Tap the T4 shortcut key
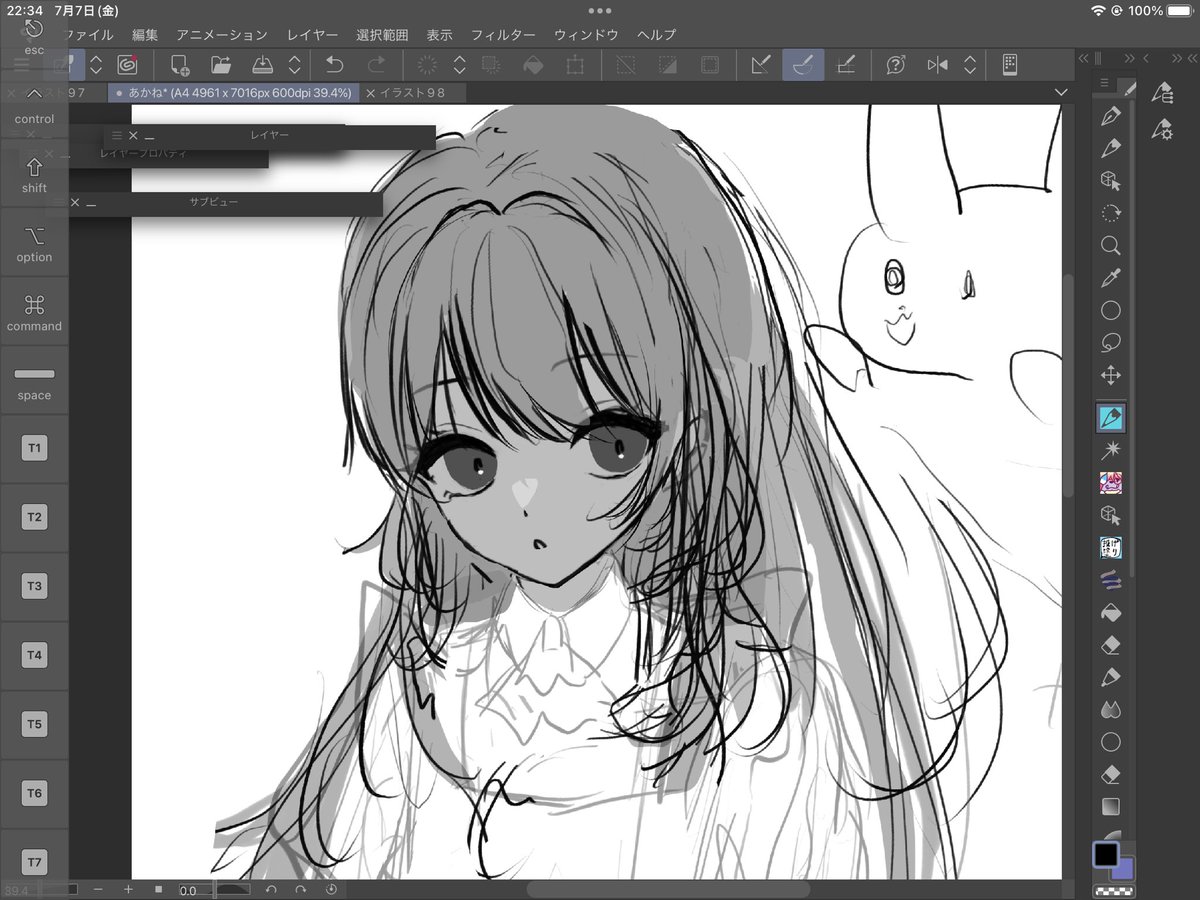 point(34,656)
